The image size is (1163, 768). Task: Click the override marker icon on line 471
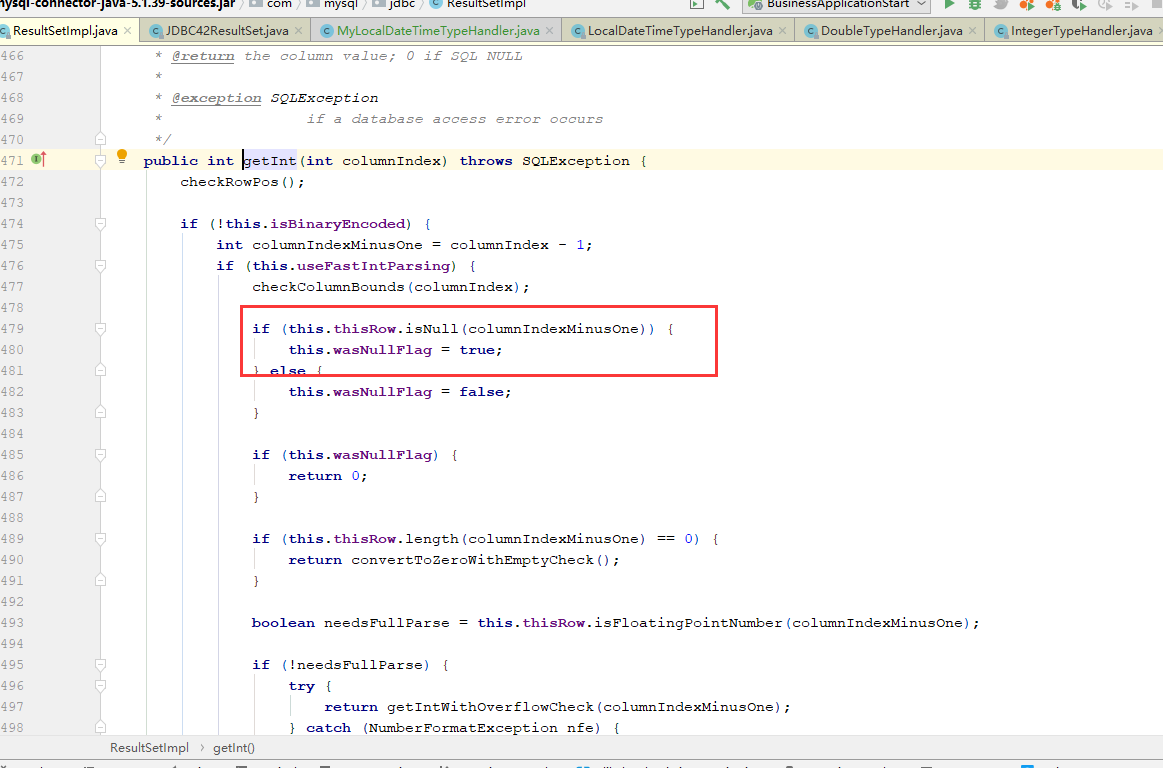[39, 159]
